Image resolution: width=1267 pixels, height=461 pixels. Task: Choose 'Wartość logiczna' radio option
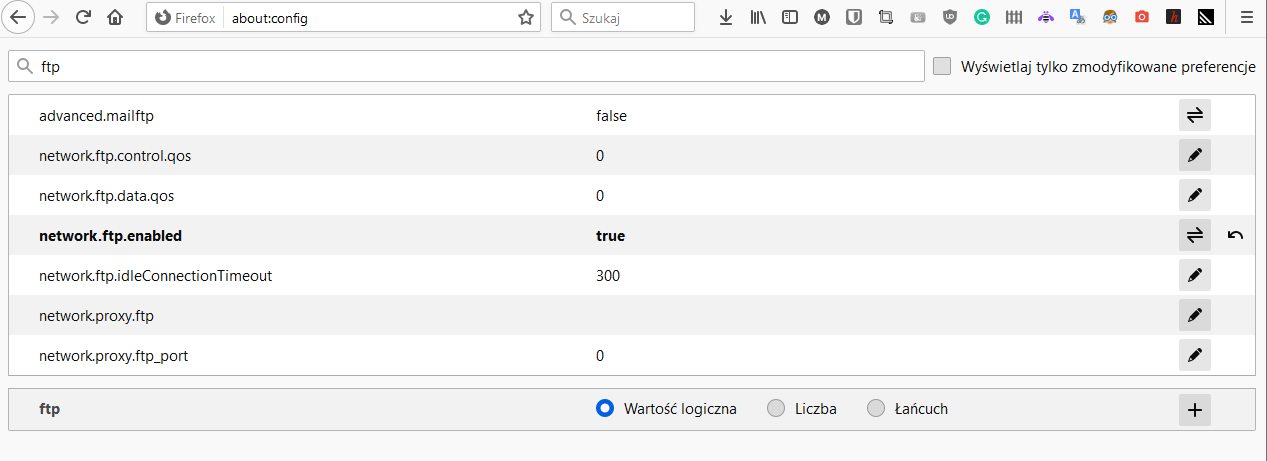(604, 408)
